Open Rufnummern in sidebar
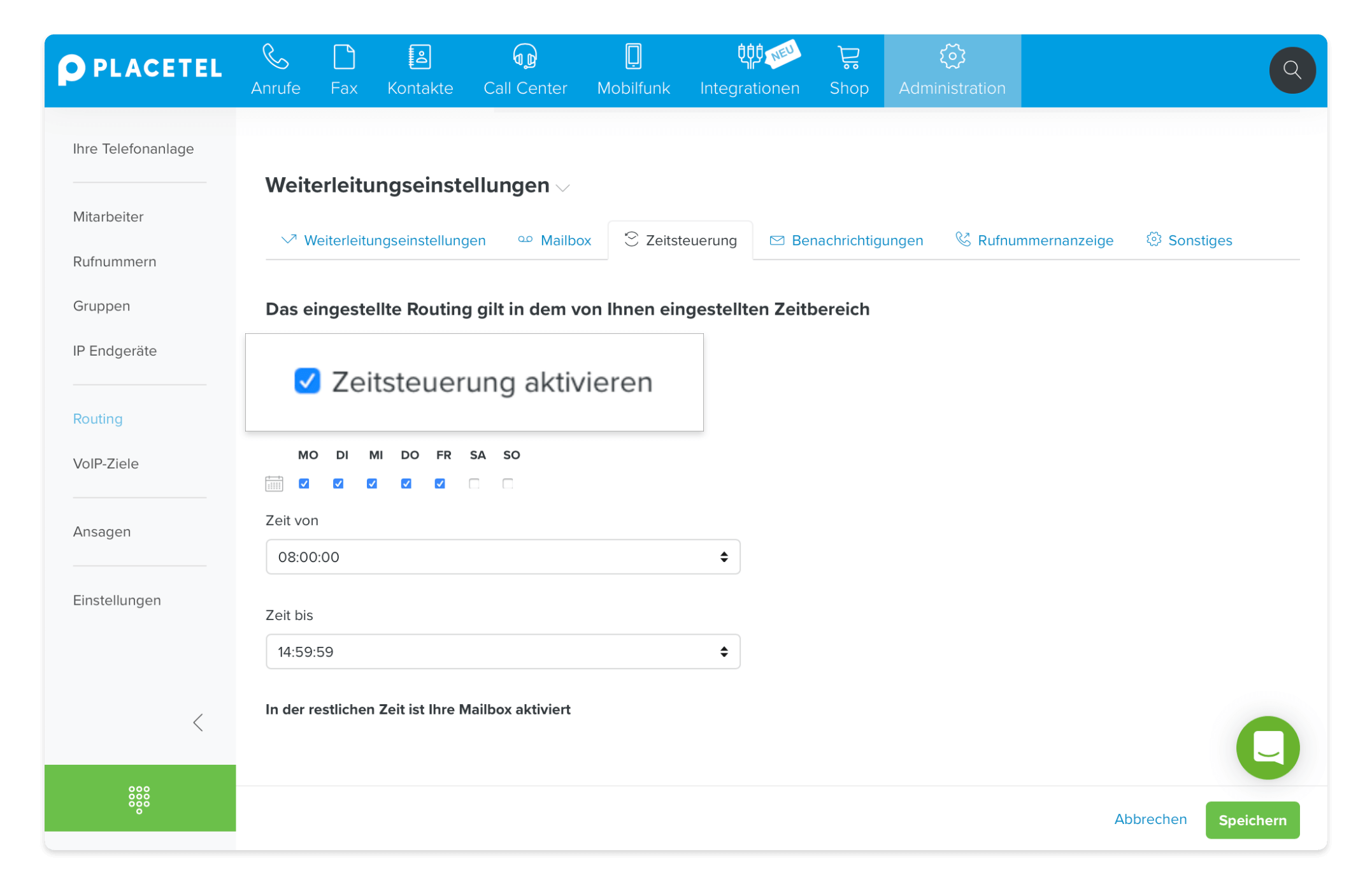 (115, 261)
